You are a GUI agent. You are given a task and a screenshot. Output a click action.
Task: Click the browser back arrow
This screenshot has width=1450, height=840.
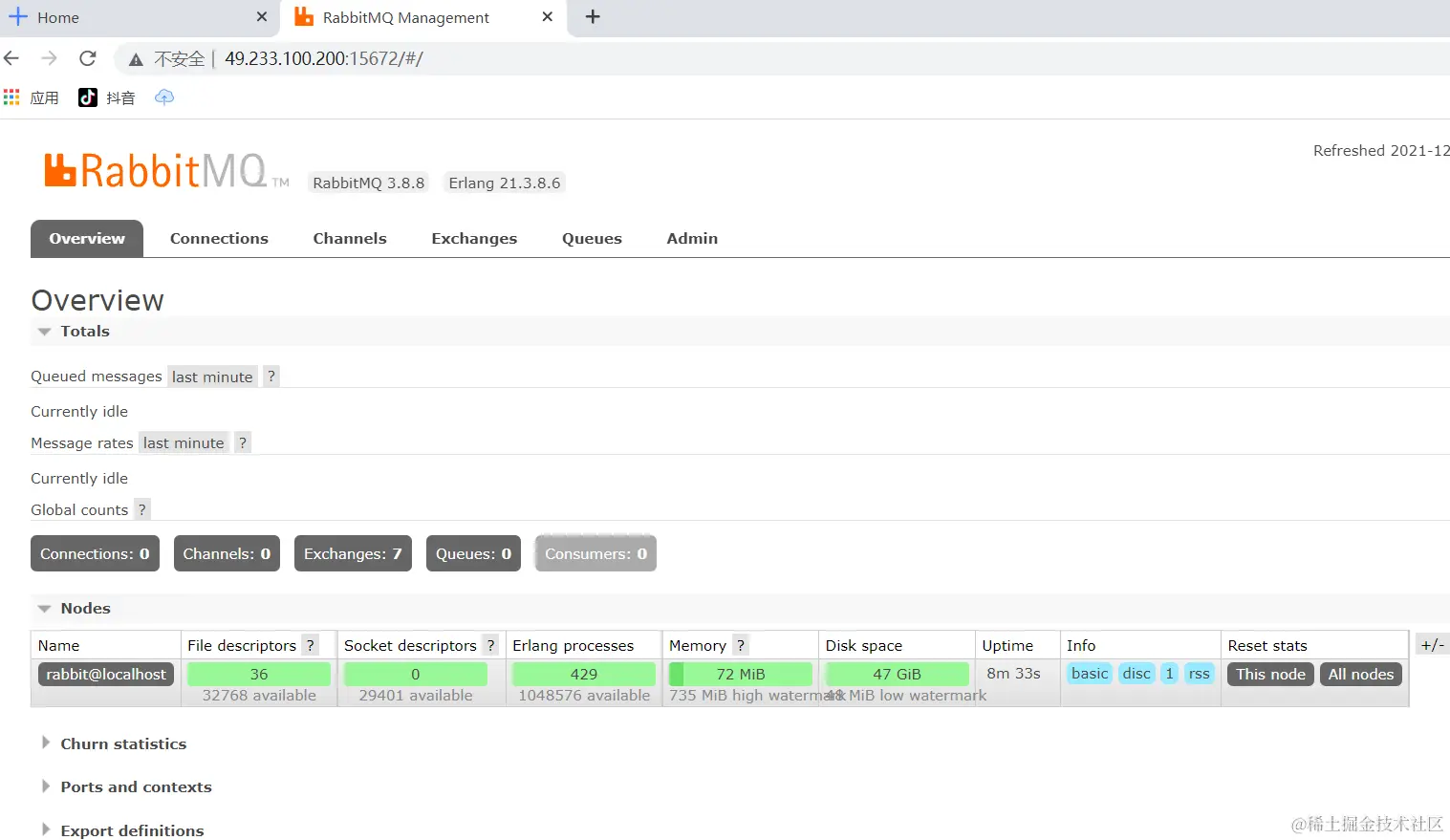[11, 58]
